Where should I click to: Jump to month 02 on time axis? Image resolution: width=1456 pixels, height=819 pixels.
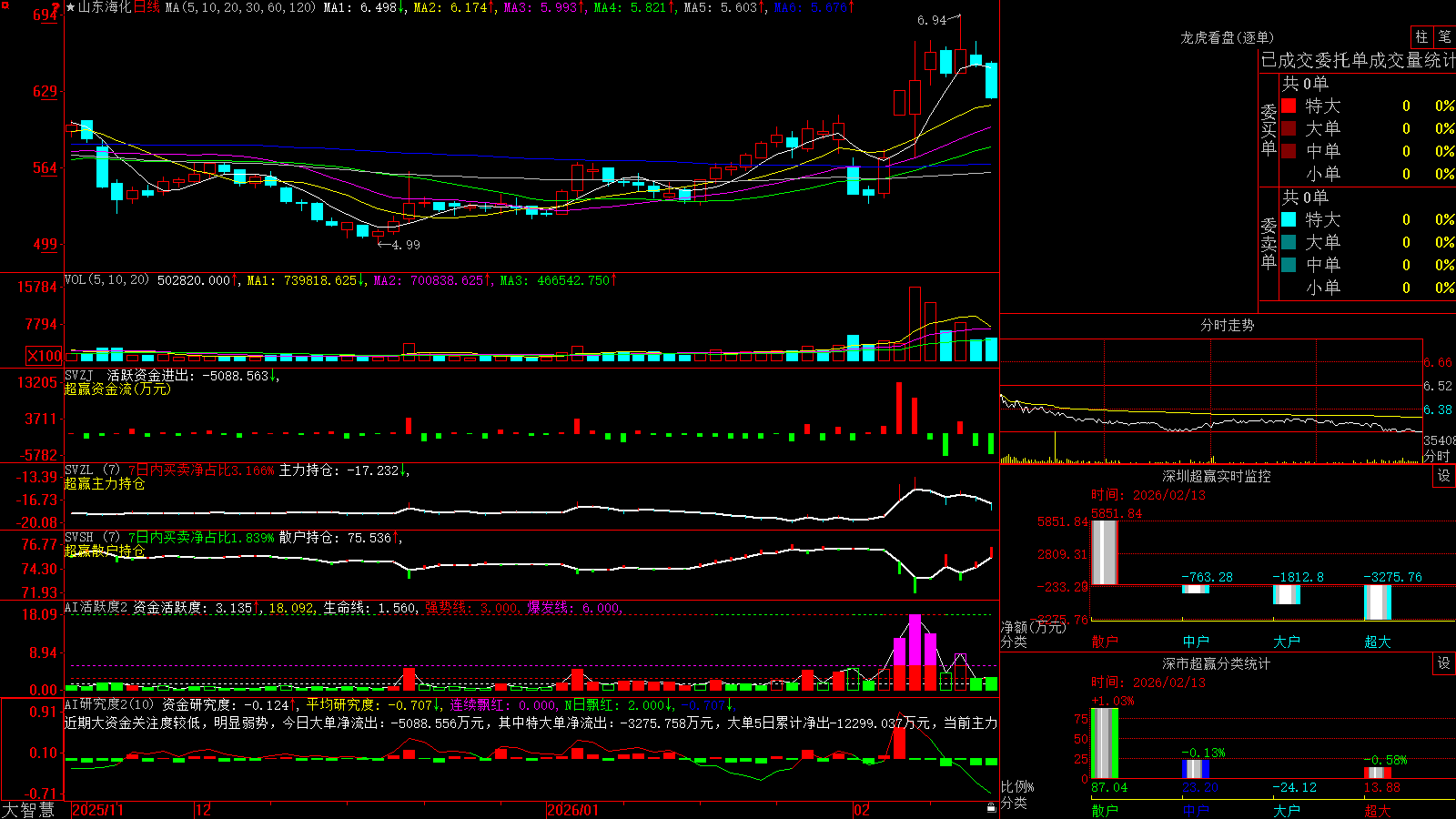point(863,810)
